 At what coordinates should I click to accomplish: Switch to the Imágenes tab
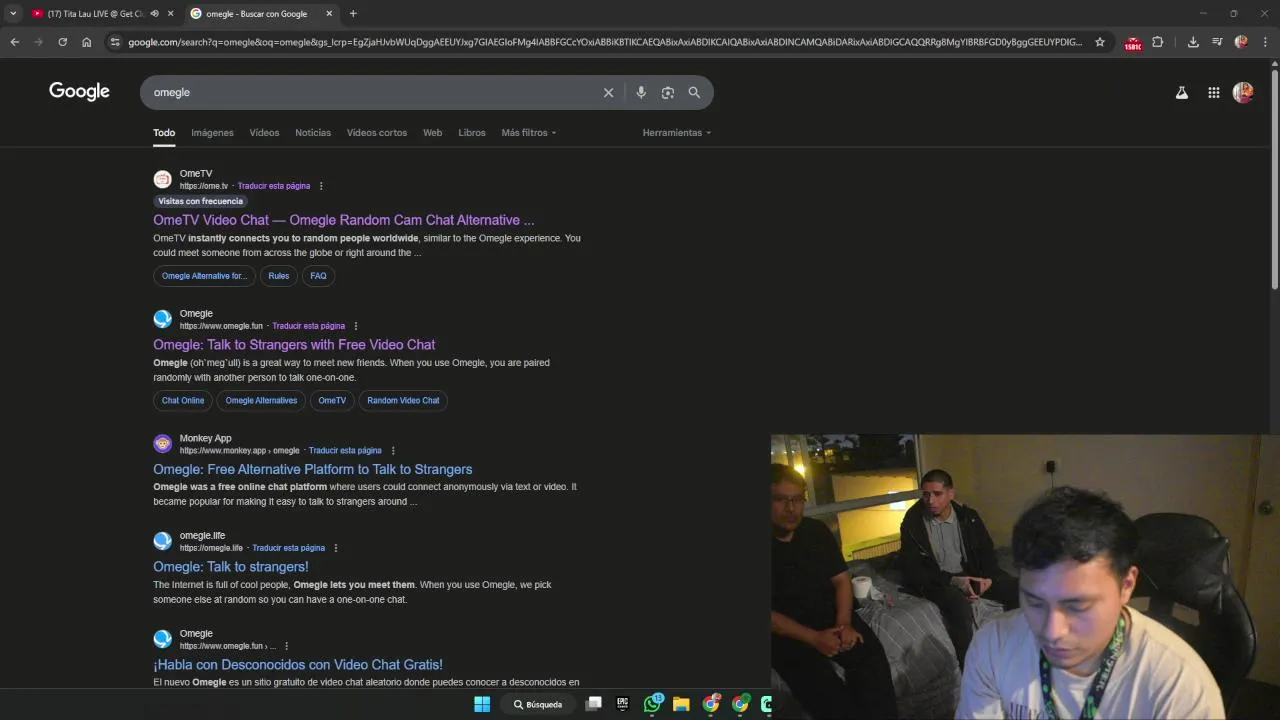tap(212, 133)
